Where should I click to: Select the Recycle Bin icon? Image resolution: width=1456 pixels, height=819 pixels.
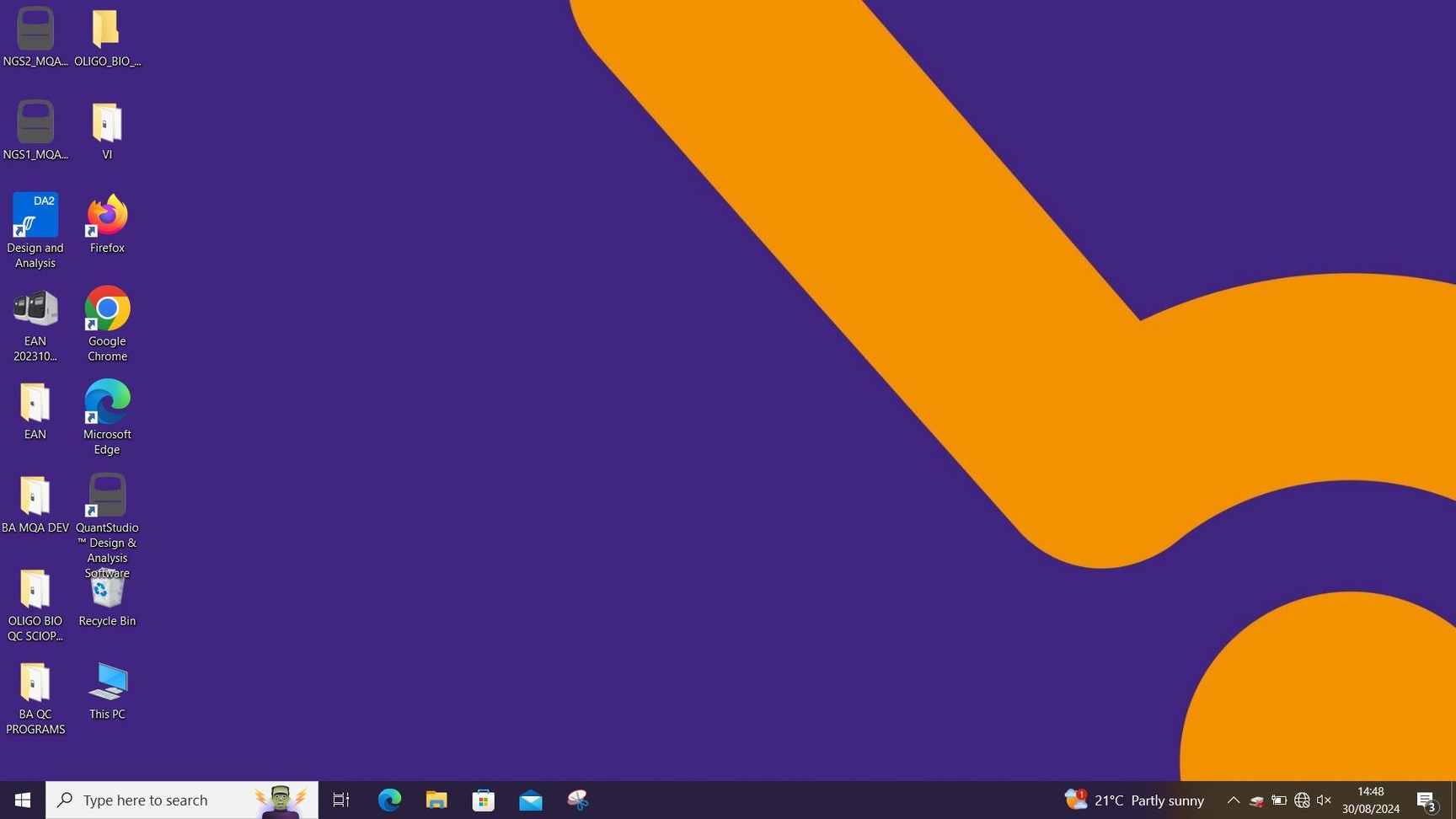(107, 591)
